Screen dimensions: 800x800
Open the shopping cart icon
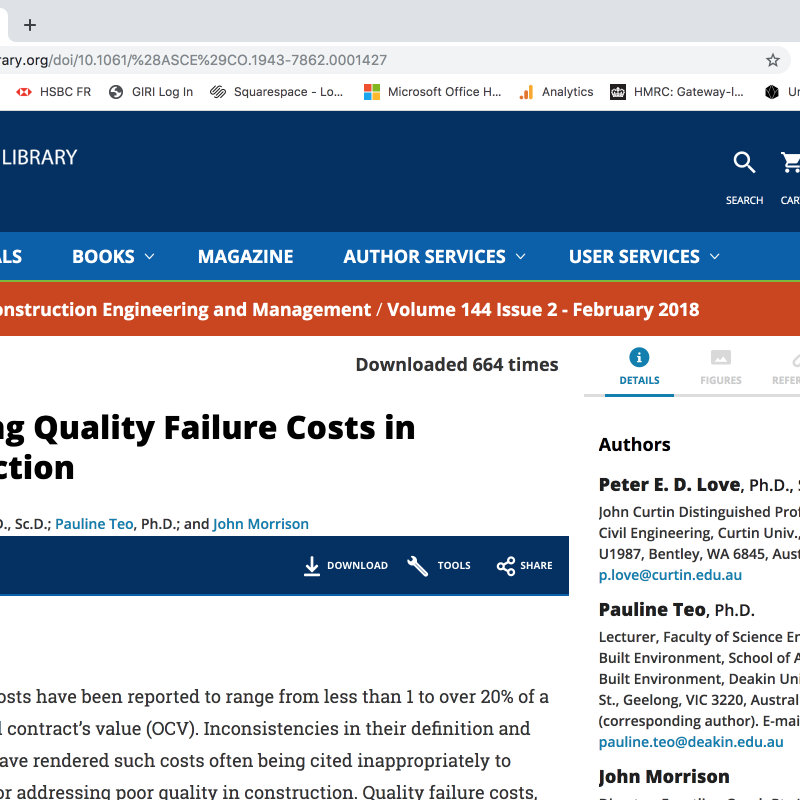pos(790,163)
